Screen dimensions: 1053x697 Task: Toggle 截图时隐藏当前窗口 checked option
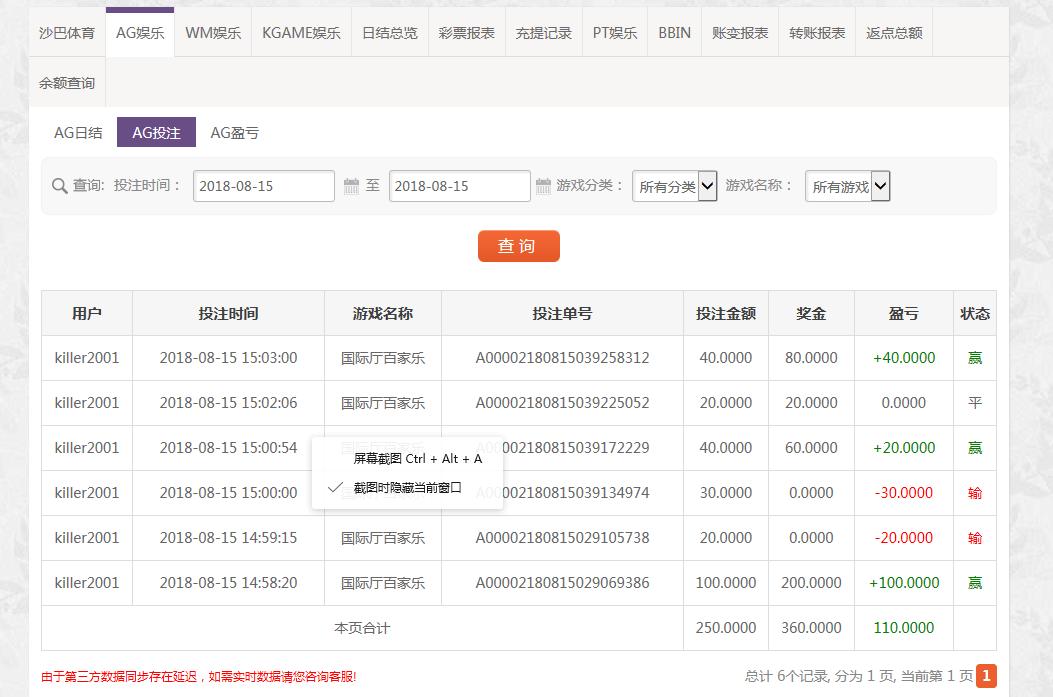click(407, 488)
